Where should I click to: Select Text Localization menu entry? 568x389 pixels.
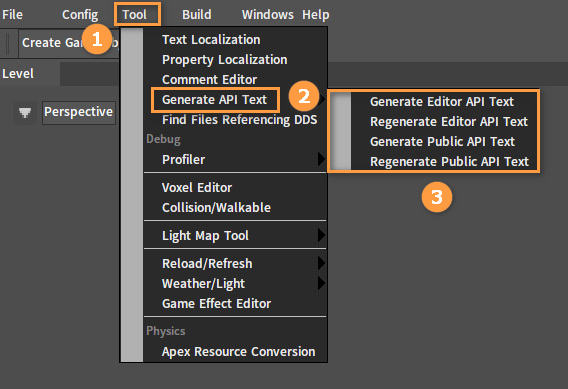(x=235, y=39)
